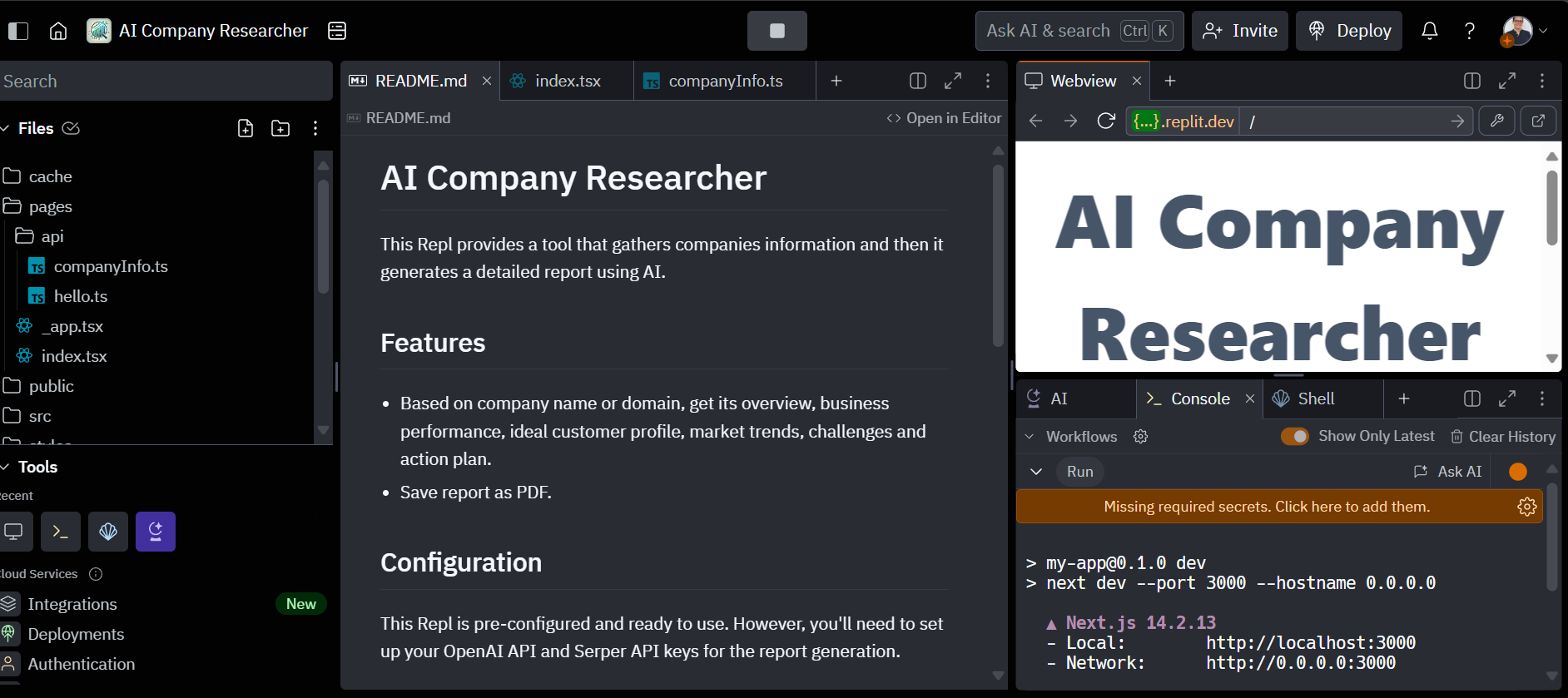Screen dimensions: 1568x698
Task: Collapse the Files section
Action: (5, 128)
